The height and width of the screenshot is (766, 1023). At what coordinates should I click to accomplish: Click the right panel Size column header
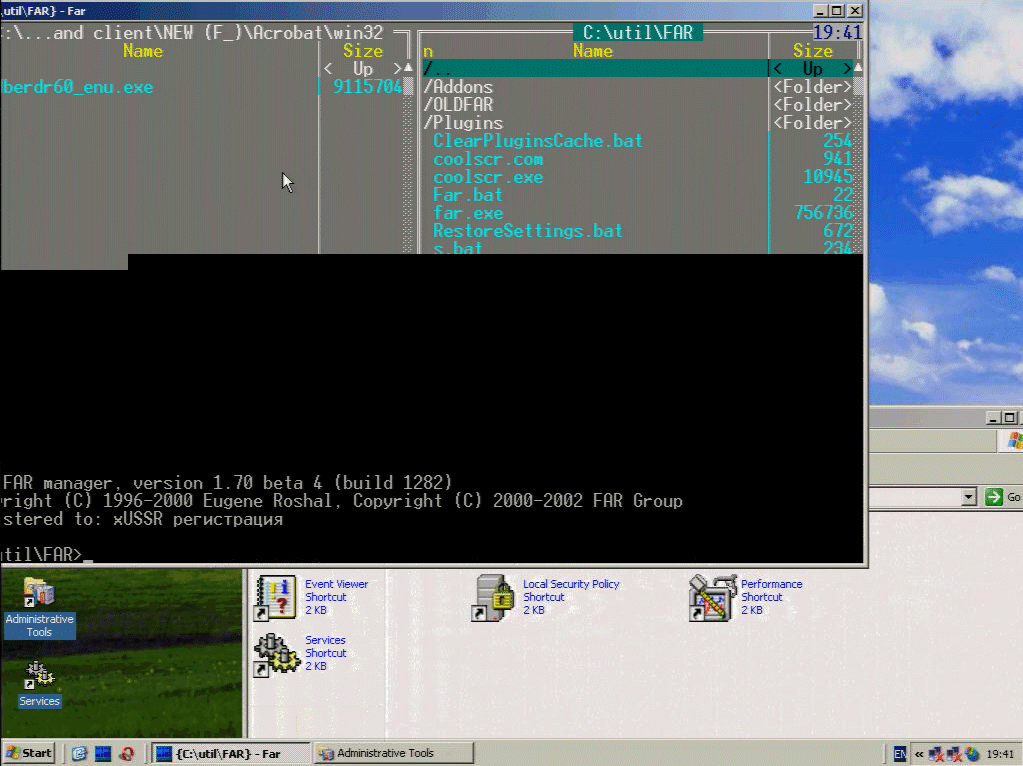coord(812,51)
